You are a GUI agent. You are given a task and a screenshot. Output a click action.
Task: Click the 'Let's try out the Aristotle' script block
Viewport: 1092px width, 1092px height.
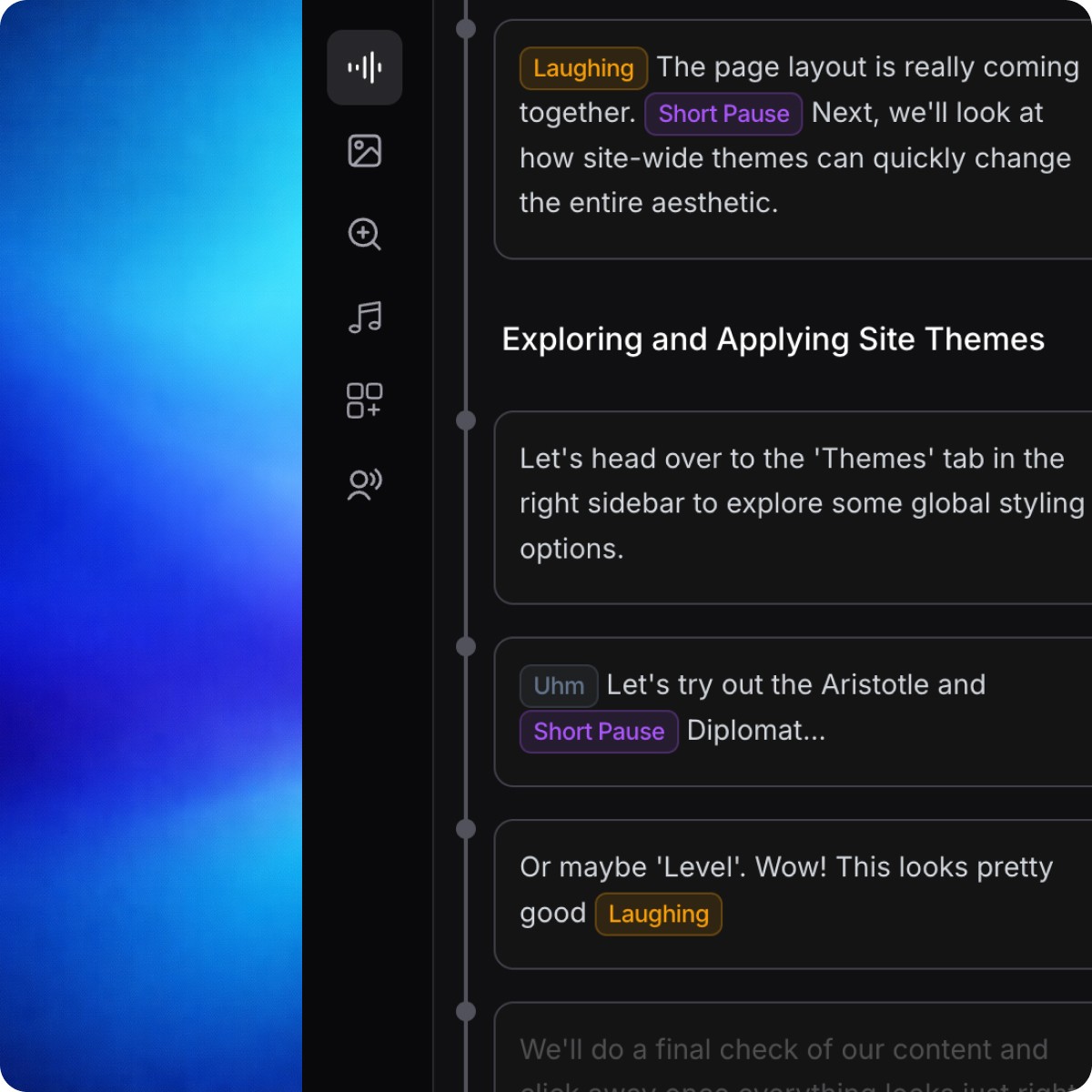[793, 712]
